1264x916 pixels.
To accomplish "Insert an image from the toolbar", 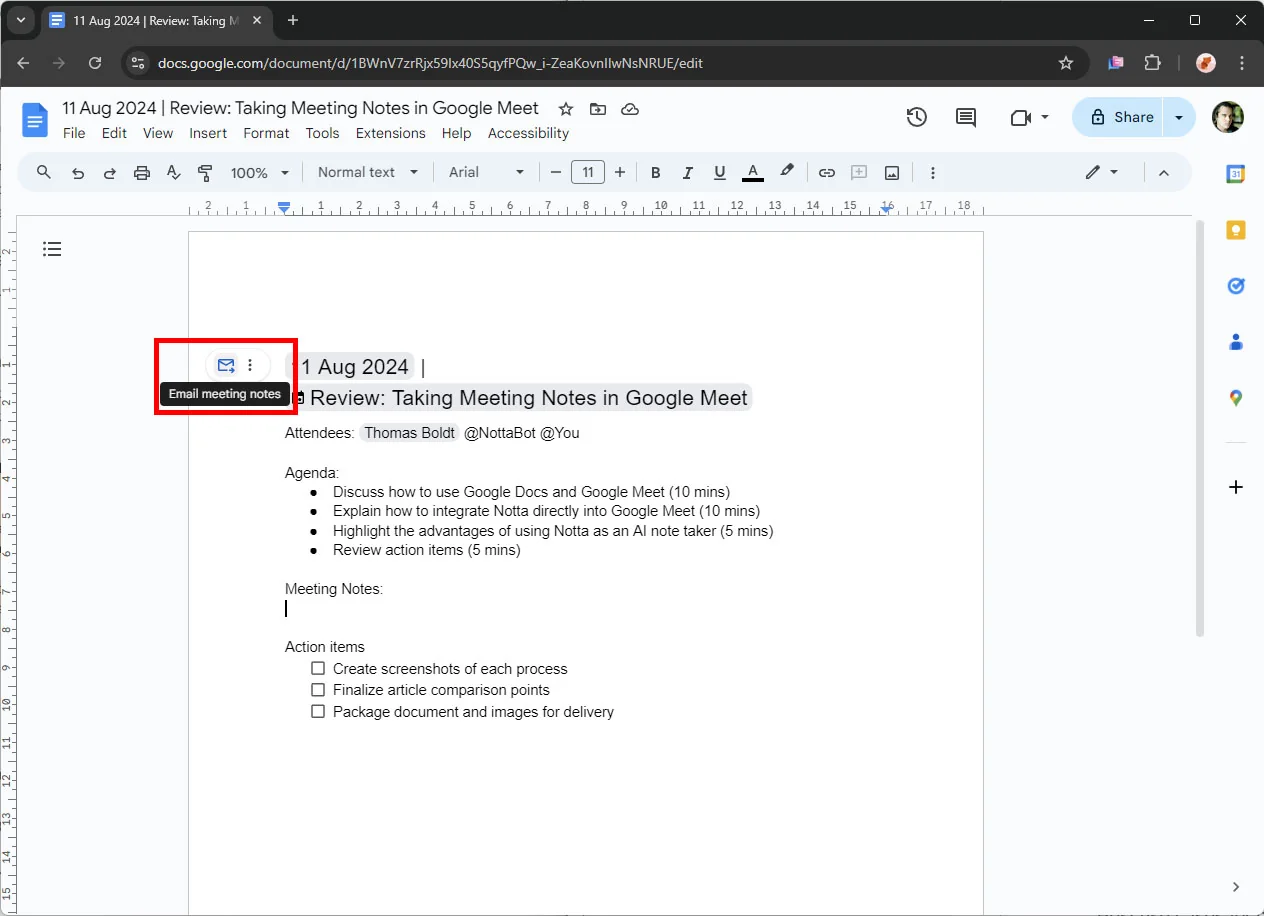I will pos(891,173).
